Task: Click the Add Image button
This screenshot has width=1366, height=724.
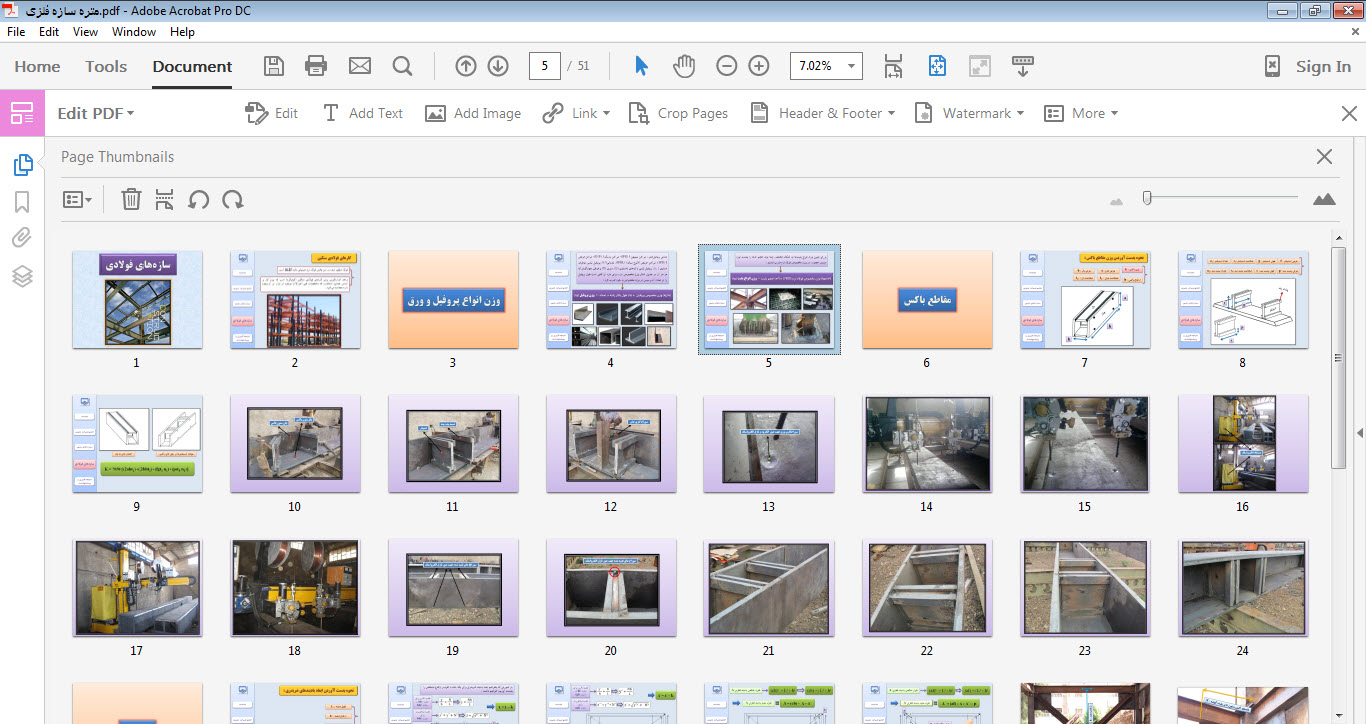Action: point(473,113)
